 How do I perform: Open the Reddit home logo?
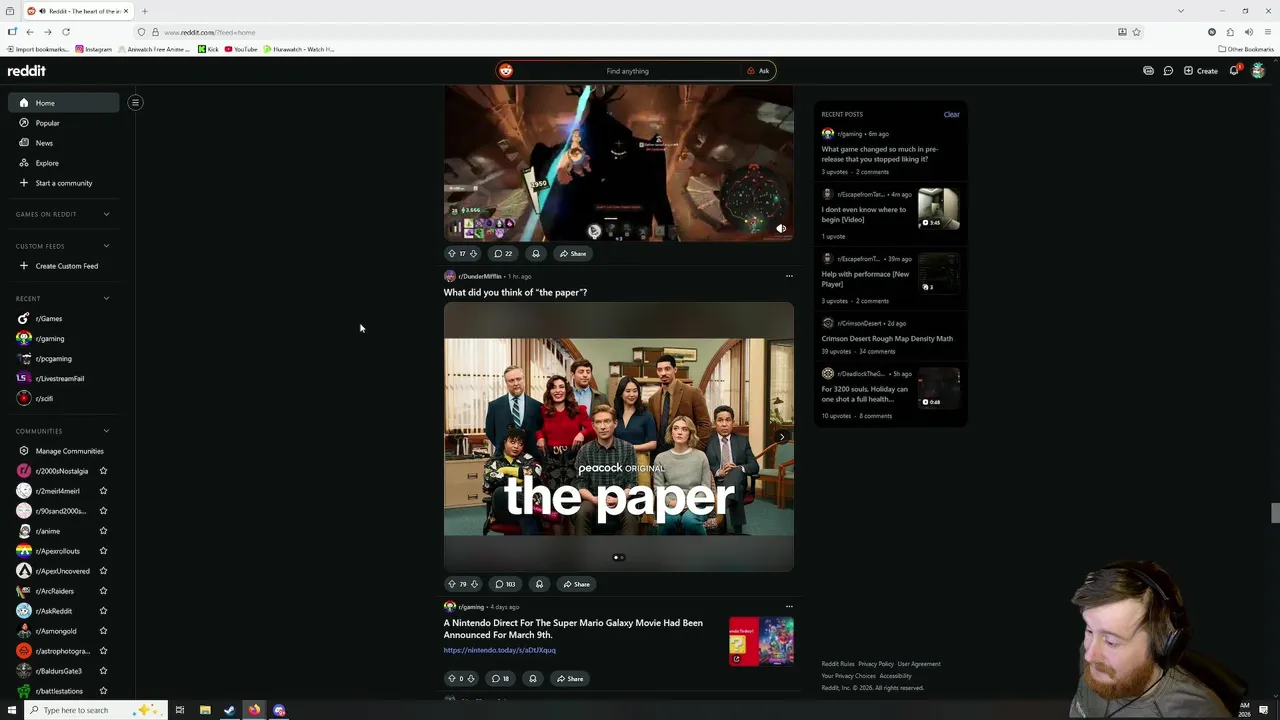point(27,71)
